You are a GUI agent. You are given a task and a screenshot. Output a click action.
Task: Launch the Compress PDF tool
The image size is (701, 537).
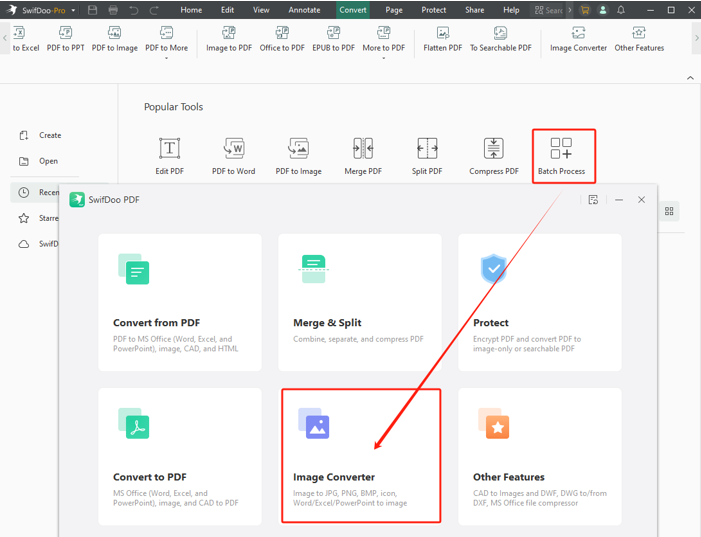(494, 156)
